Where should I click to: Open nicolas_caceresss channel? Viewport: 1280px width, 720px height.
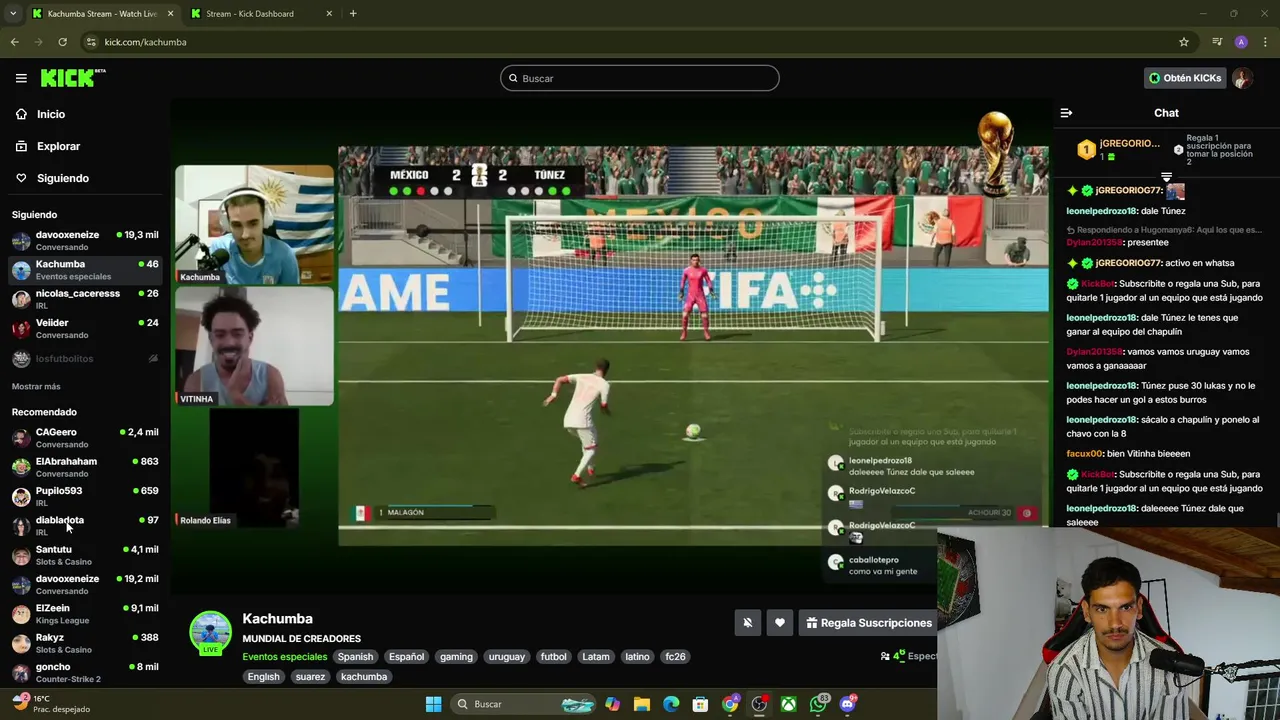[84, 299]
